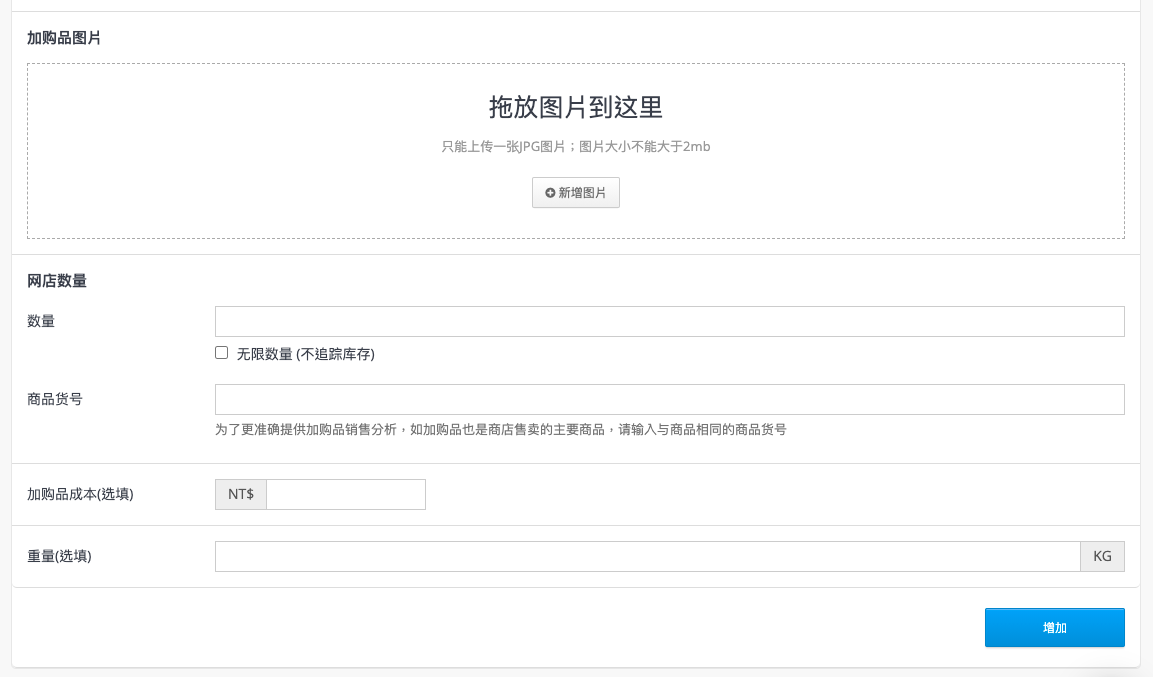Click the image drop zone area

(x=576, y=151)
